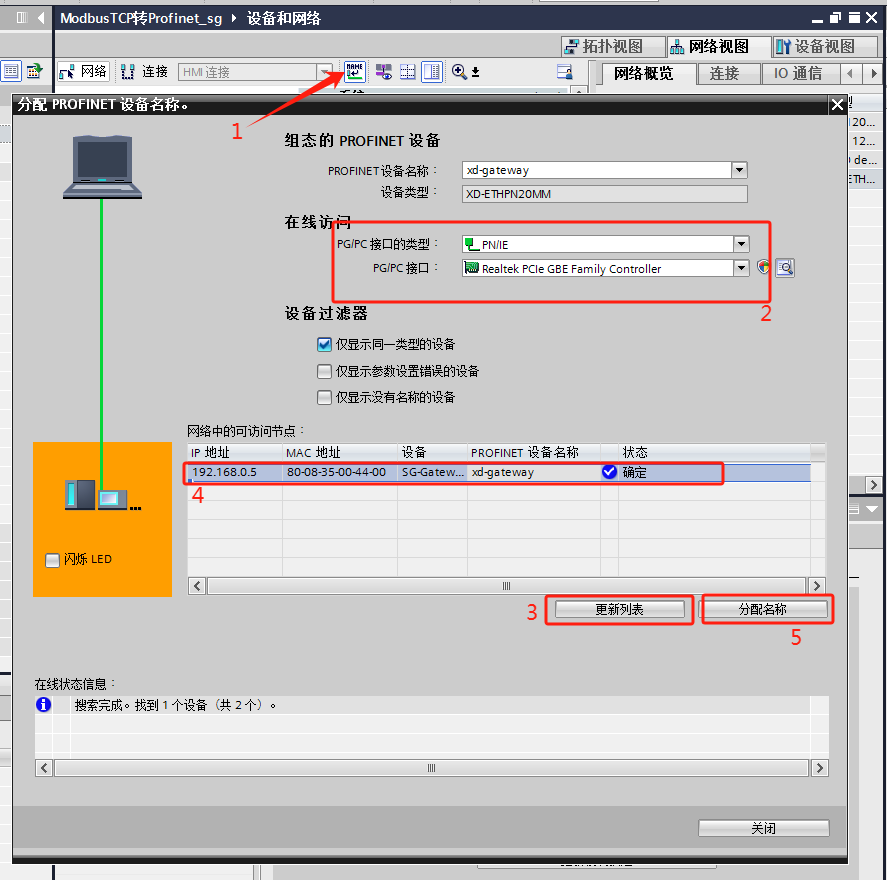Uncheck 仅显示同一类型的设备 checkbox
This screenshot has width=887, height=880.
tap(324, 344)
